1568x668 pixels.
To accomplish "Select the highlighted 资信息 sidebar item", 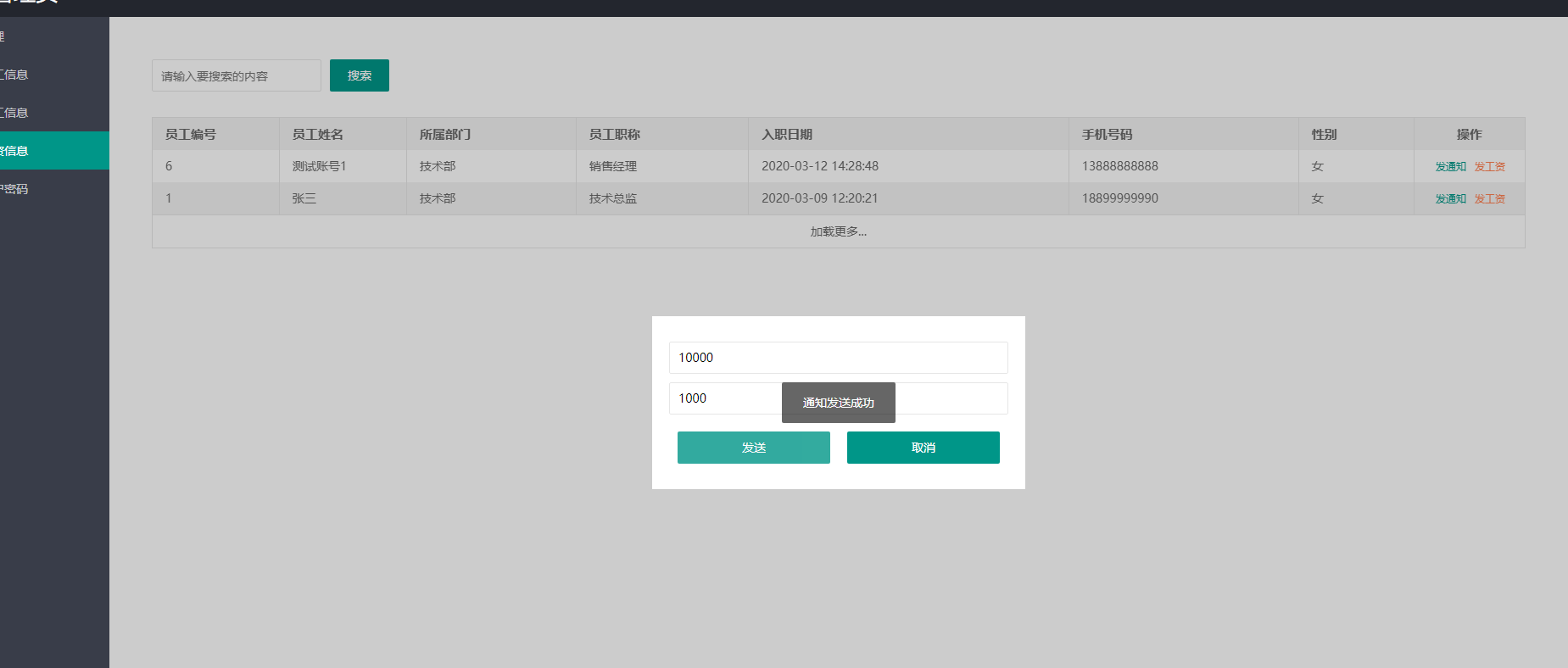I will (x=54, y=151).
